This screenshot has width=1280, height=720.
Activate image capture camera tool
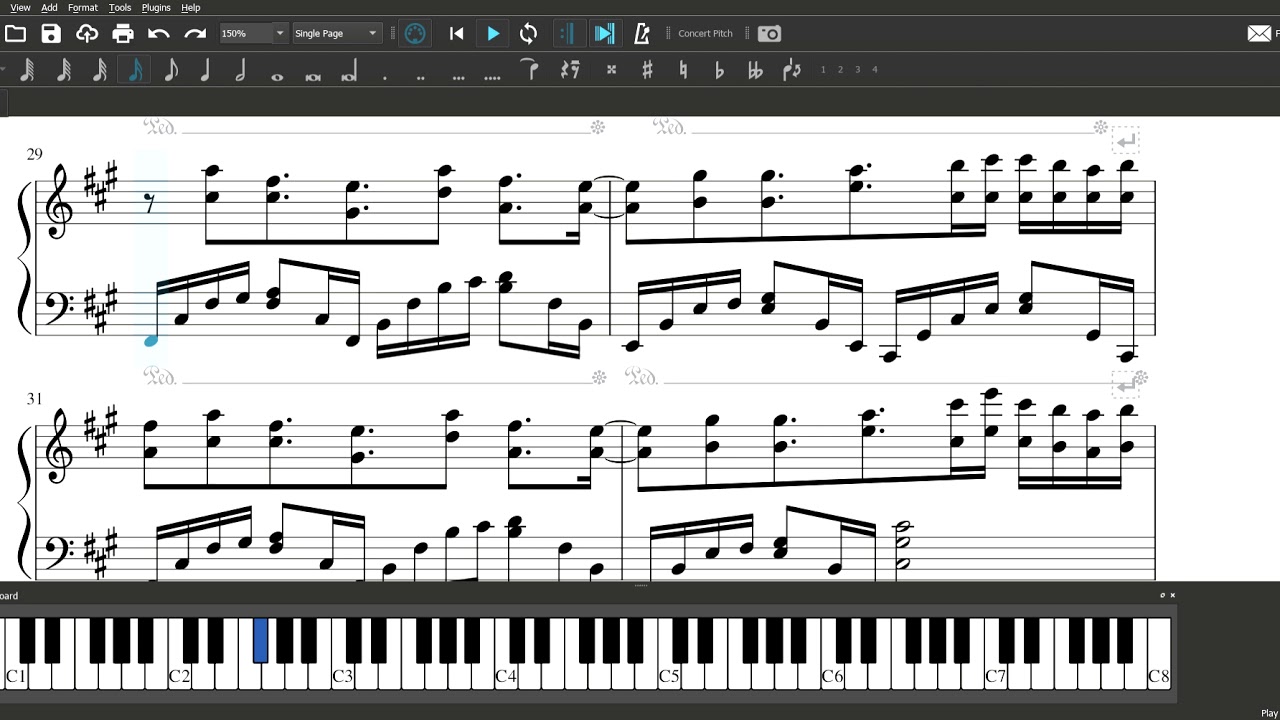pos(769,33)
